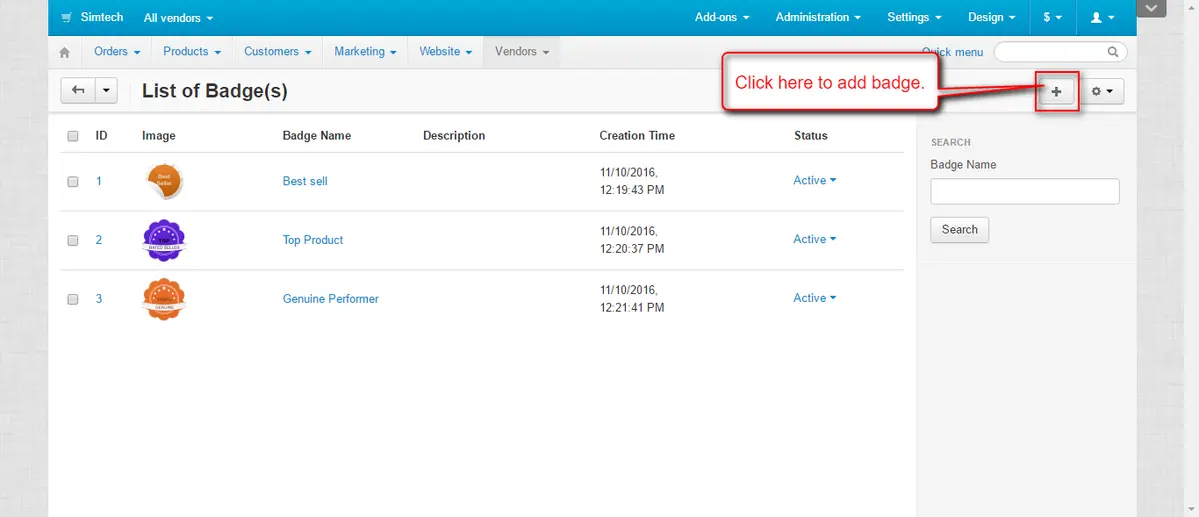The width and height of the screenshot is (1199, 517).
Task: Open the currency $ dropdown
Action: pyautogui.click(x=1052, y=17)
